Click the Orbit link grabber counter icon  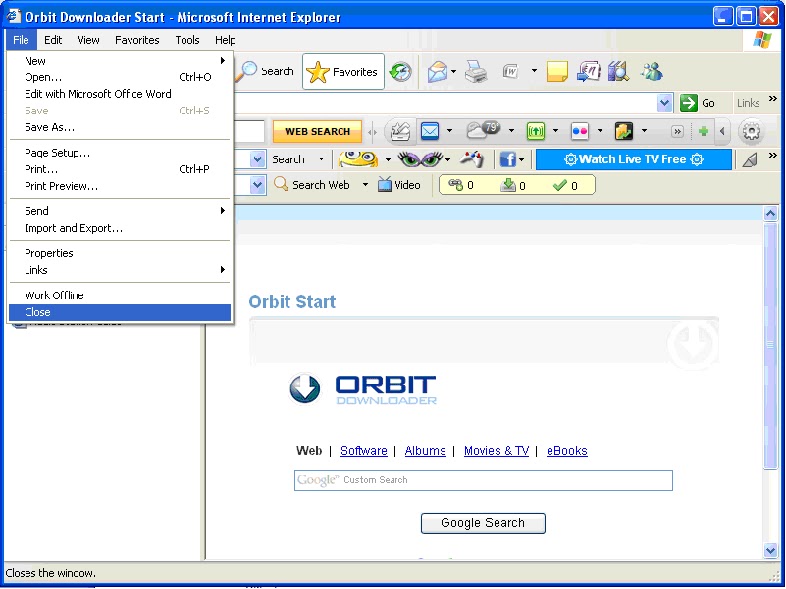click(460, 185)
